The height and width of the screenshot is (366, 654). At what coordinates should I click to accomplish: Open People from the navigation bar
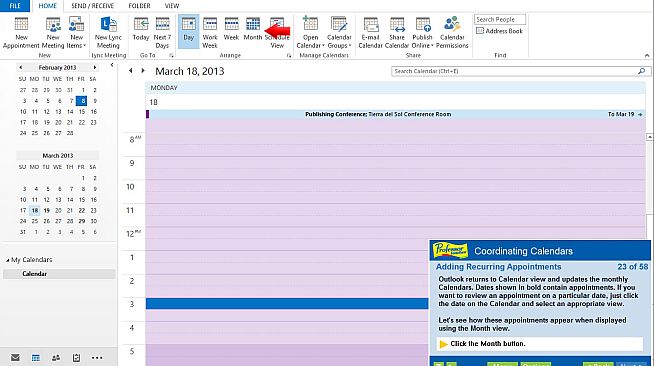click(56, 358)
